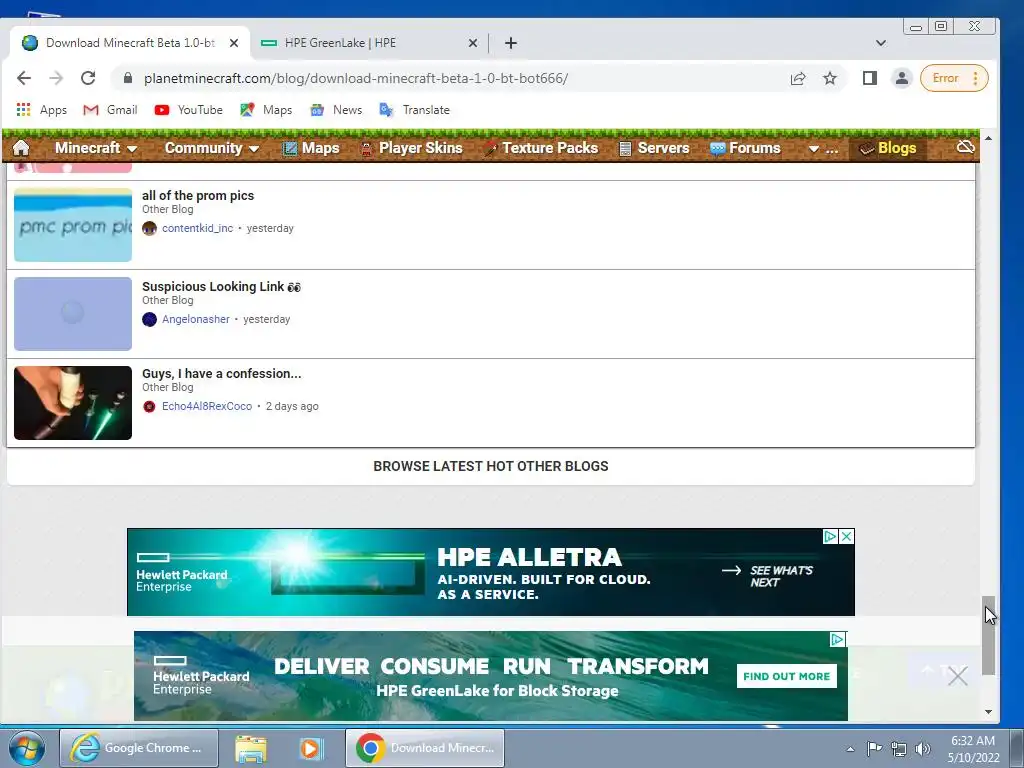
Task: Reload the page with refresh icon
Action: pos(88,78)
